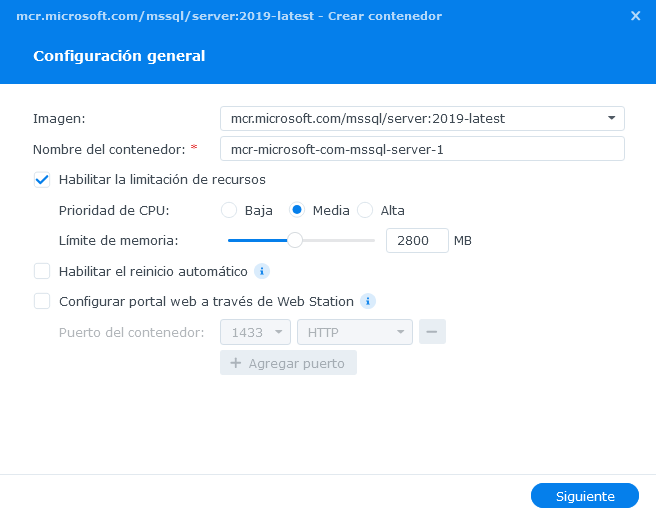Edit the 2800 MB memory field
Image resolution: width=656 pixels, height=514 pixels.
[417, 240]
